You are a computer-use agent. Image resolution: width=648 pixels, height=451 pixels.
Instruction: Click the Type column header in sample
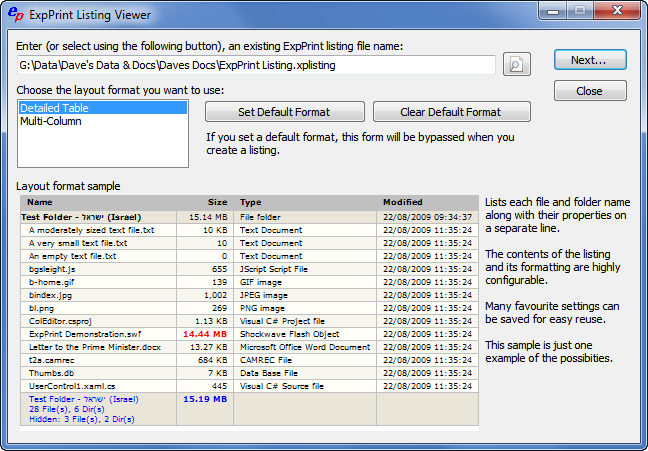point(250,202)
